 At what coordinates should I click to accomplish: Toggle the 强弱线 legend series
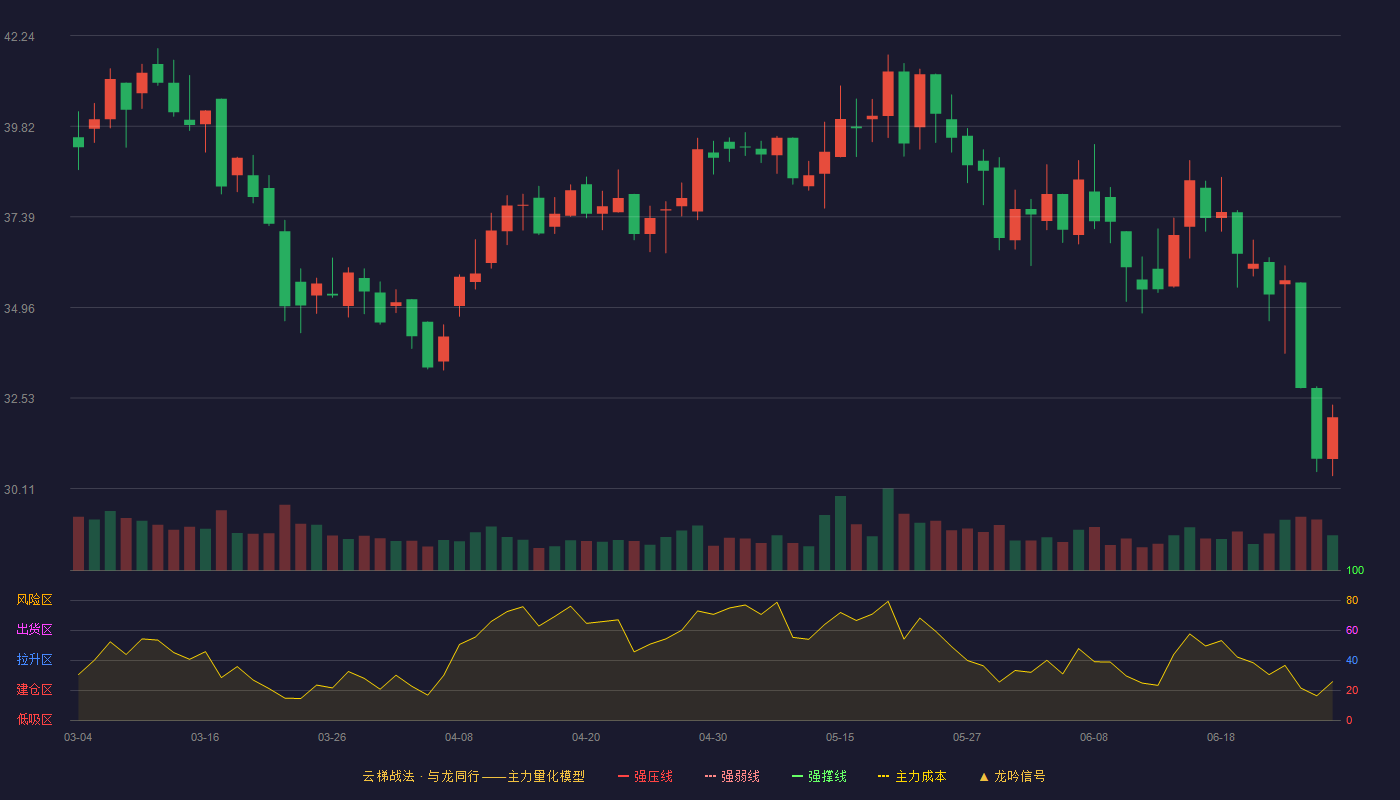point(732,776)
